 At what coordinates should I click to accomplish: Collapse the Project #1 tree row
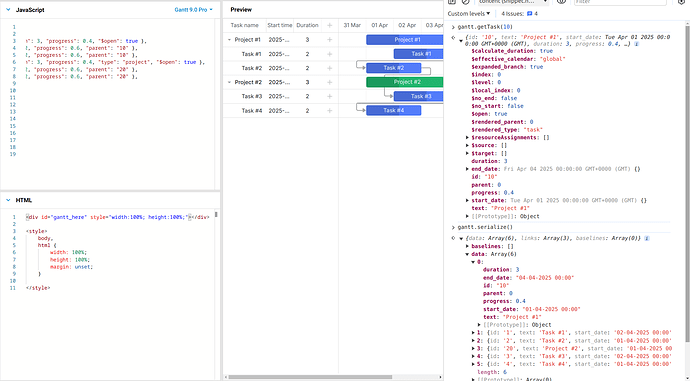coord(229,40)
